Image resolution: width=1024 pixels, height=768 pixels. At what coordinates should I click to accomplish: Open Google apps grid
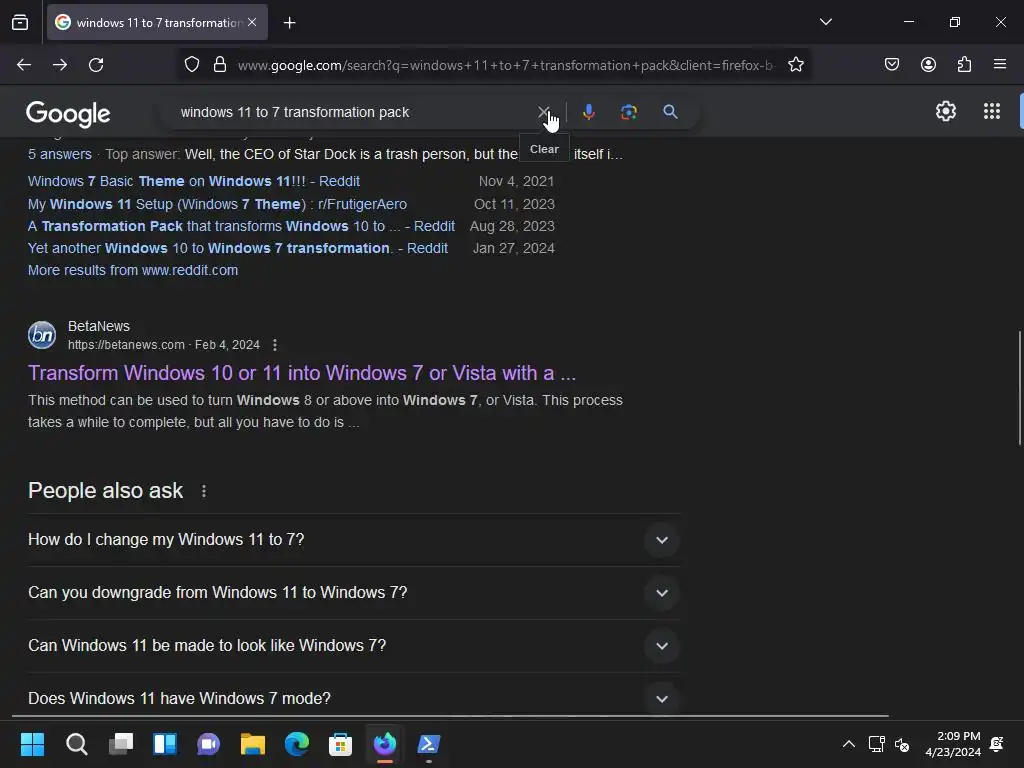tap(991, 112)
